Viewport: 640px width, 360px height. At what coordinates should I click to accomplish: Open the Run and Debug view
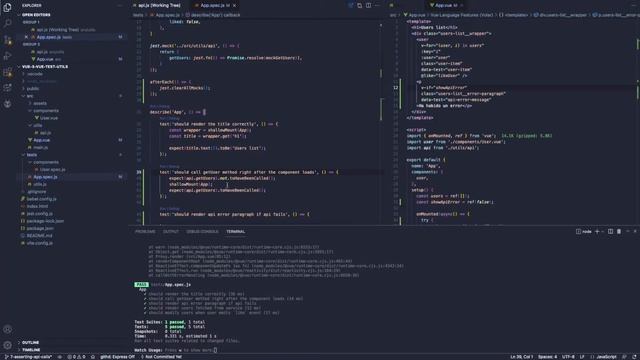tap(7, 56)
